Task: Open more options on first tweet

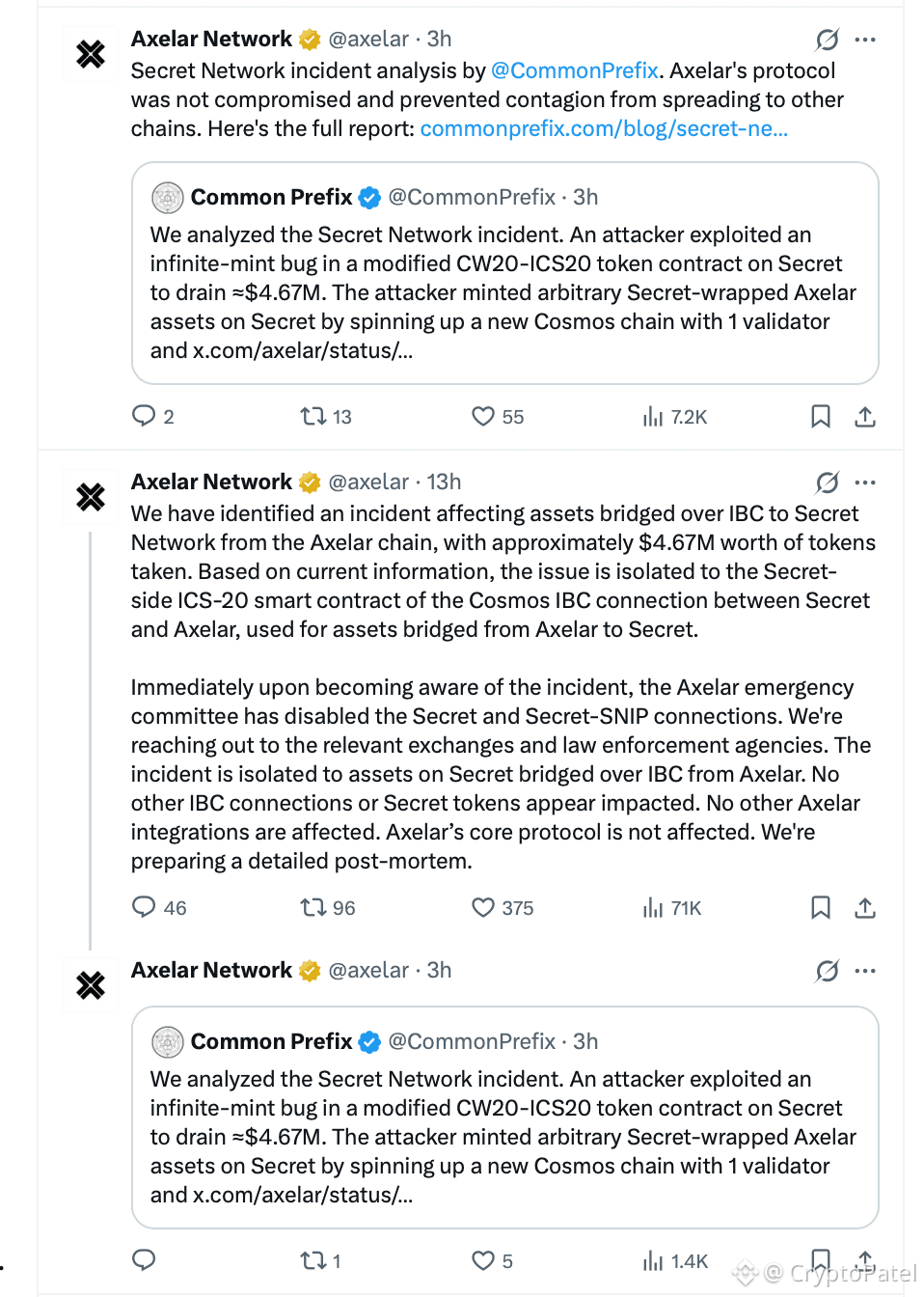Action: [x=865, y=40]
